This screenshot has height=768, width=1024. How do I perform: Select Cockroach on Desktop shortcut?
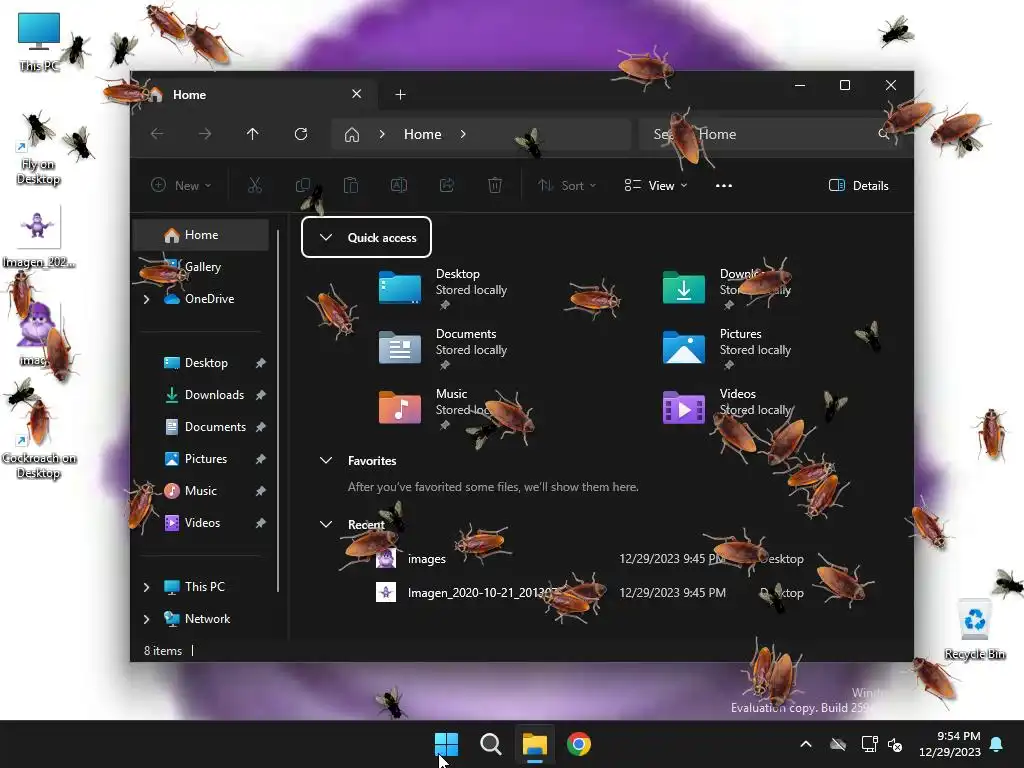[39, 439]
